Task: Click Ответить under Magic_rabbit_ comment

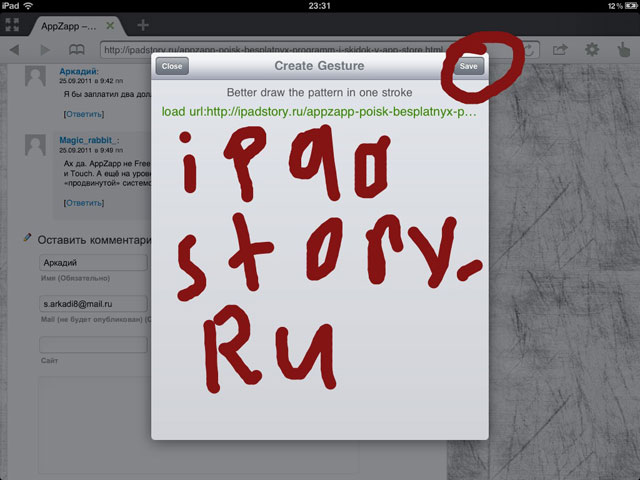Action: [82, 203]
